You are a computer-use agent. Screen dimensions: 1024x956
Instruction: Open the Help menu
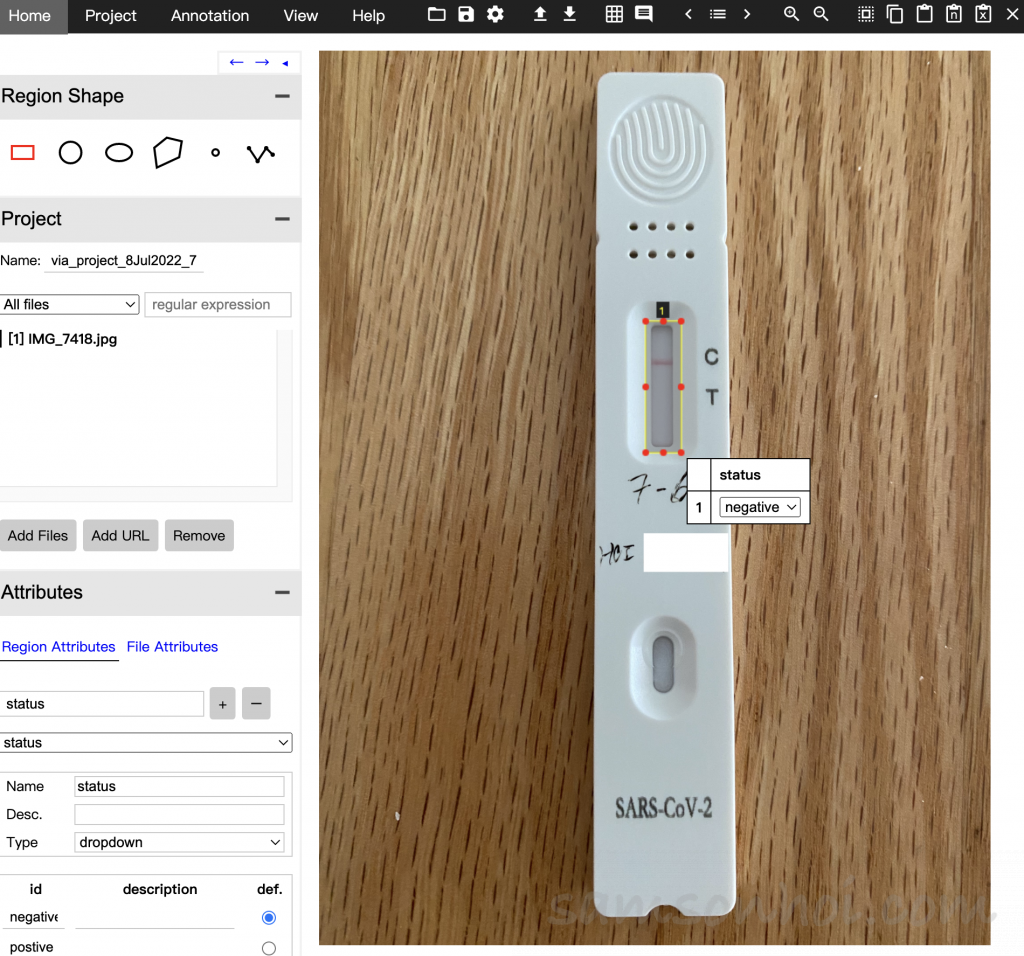pyautogui.click(x=368, y=16)
